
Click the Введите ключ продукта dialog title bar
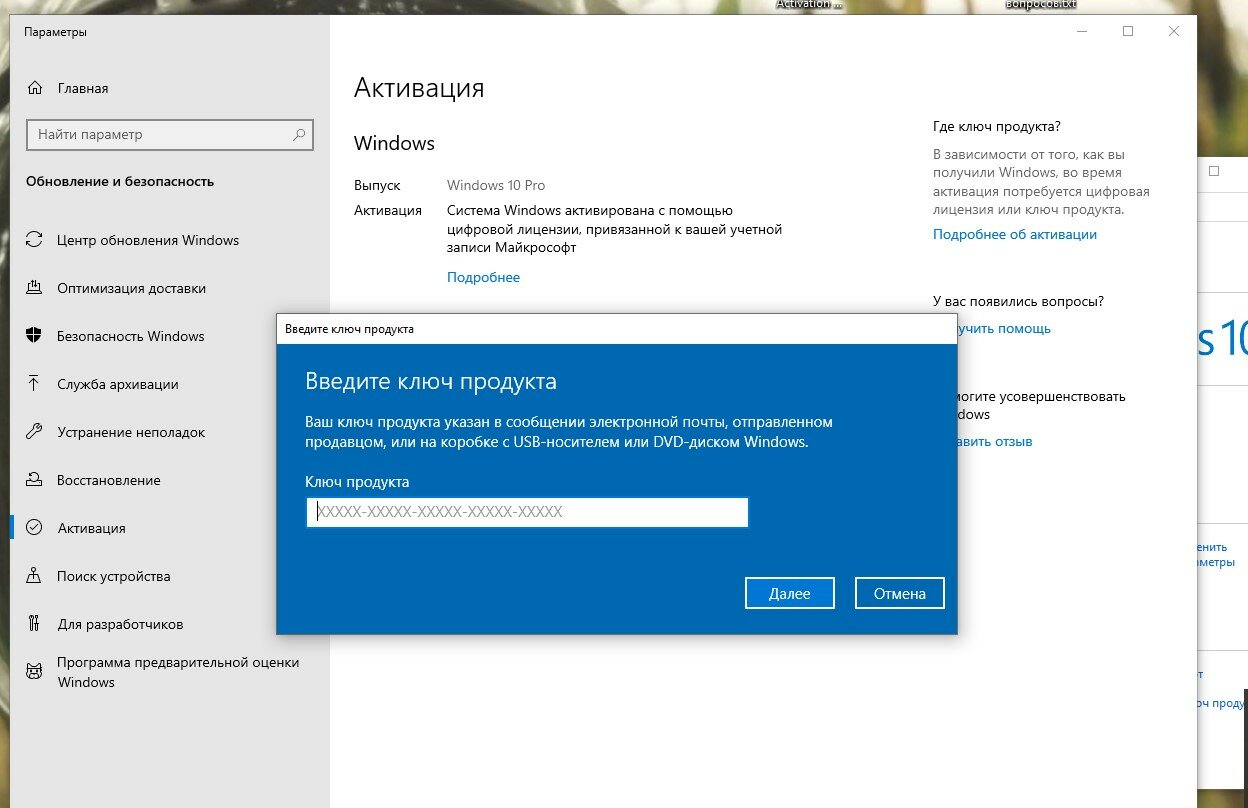tap(616, 329)
